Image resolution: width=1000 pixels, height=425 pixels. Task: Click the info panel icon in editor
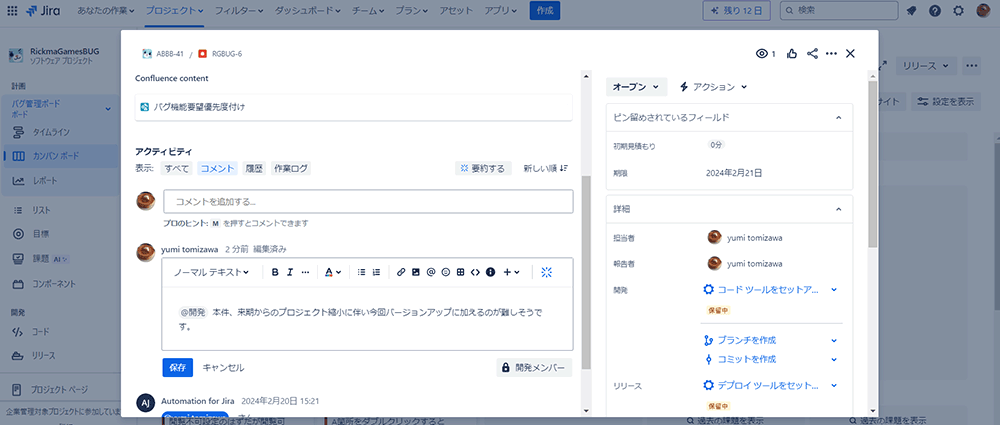490,272
